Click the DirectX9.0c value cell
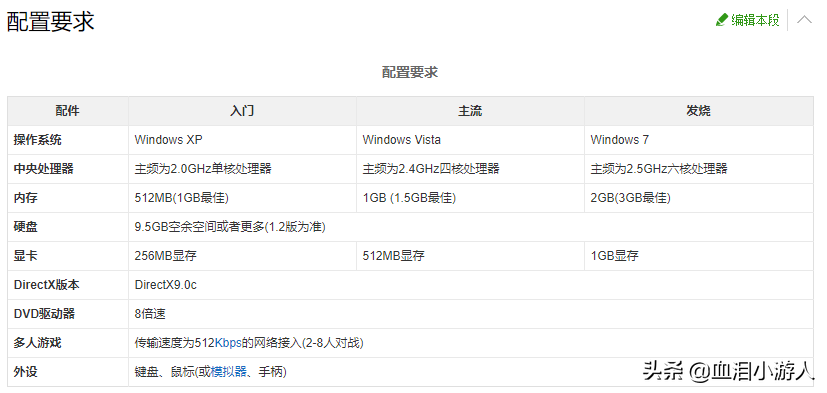 (470, 285)
